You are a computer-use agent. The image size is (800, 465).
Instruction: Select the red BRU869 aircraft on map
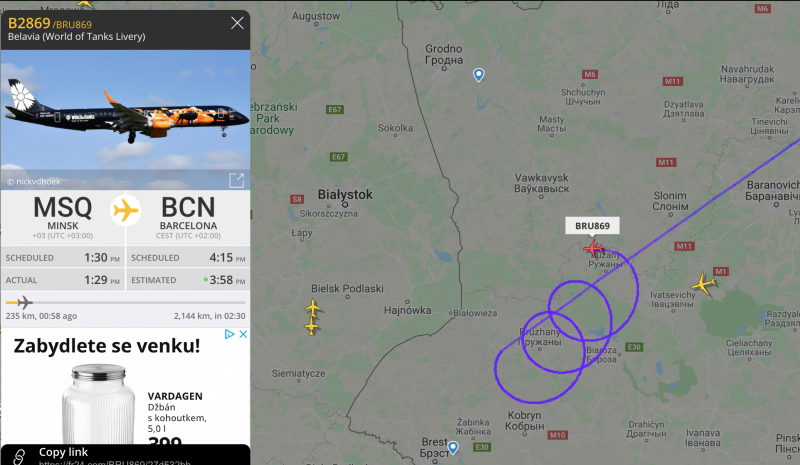click(x=593, y=249)
